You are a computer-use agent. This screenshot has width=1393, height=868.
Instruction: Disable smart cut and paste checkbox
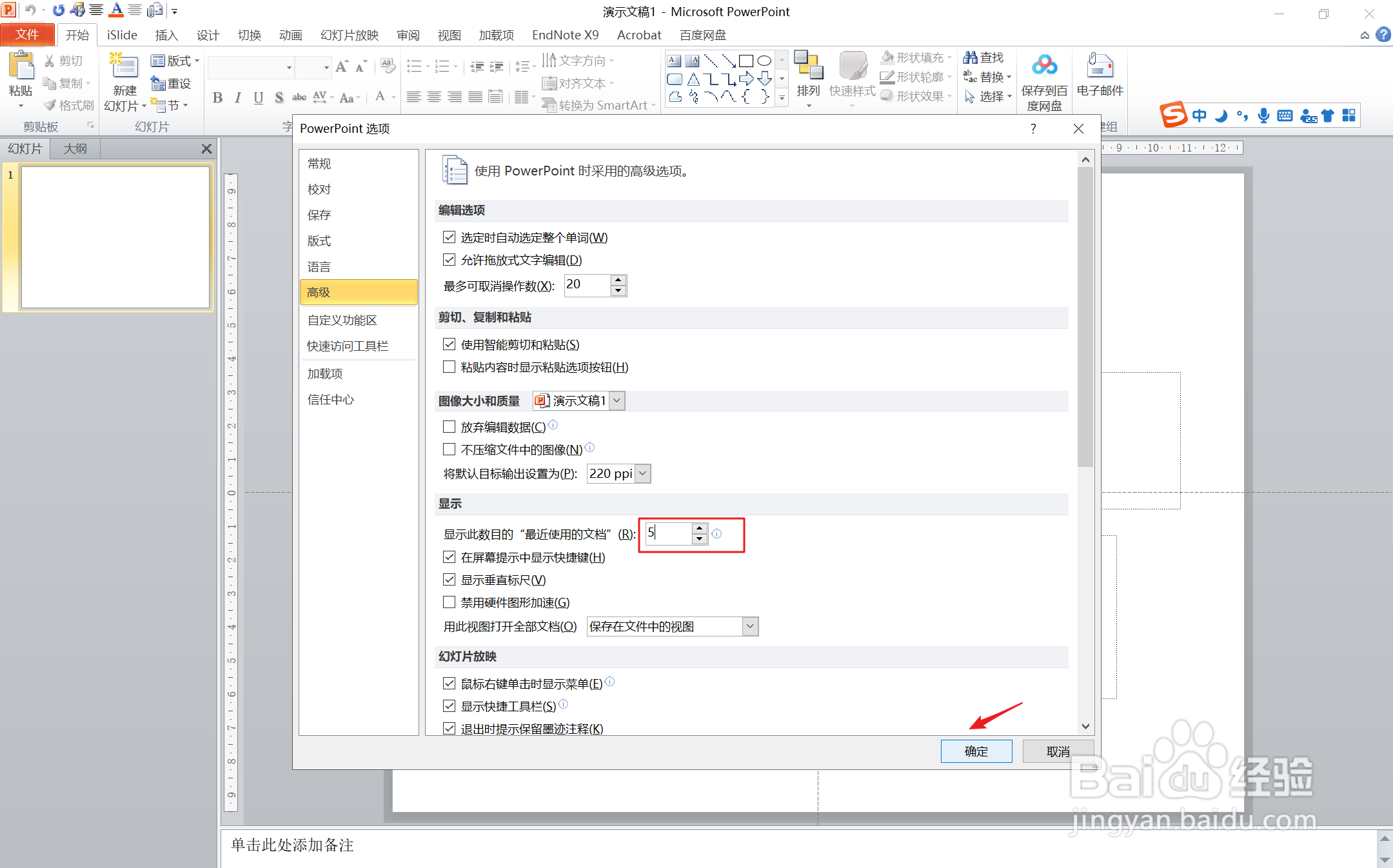click(x=450, y=344)
